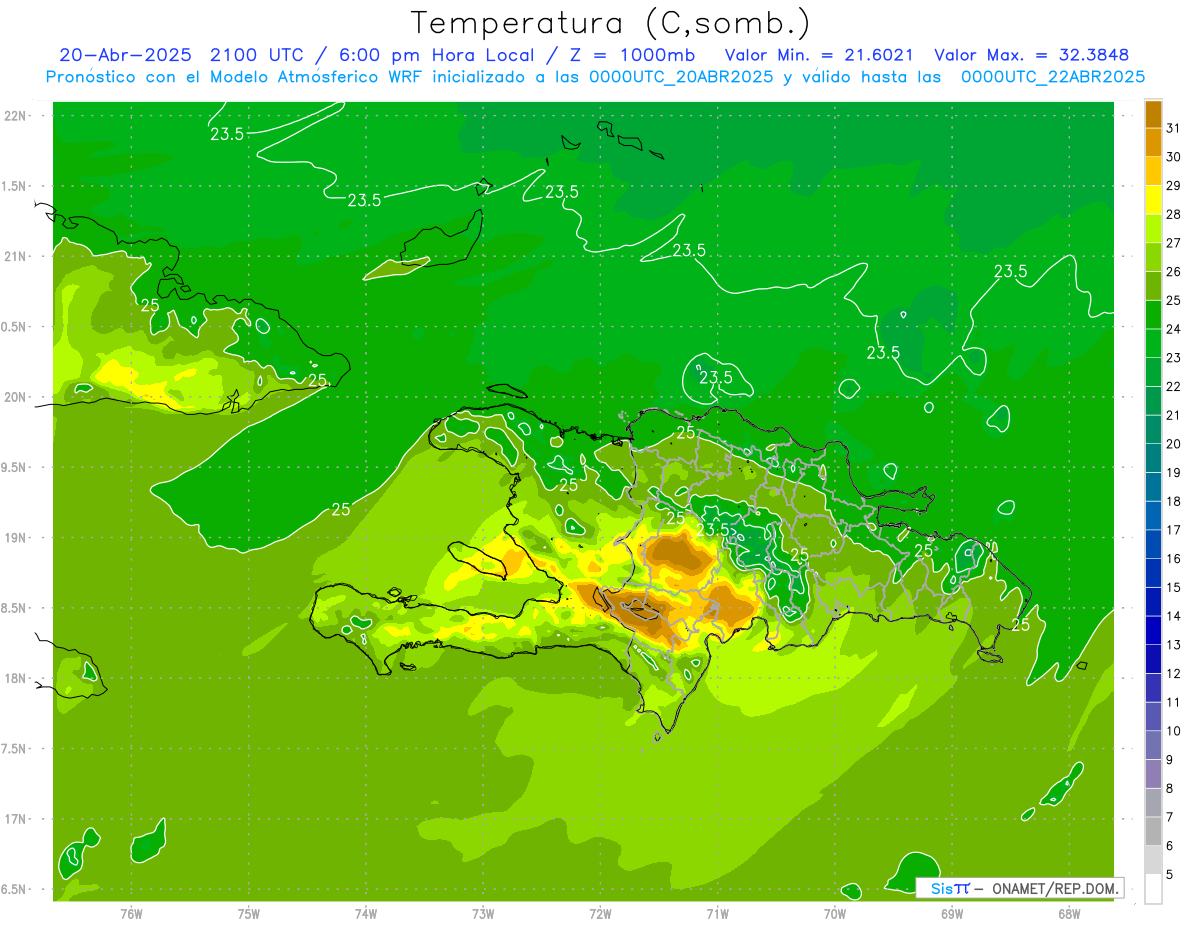The width and height of the screenshot is (1200, 927).
Task: Click the "18N" latitude axis label
Action: tap(16, 678)
